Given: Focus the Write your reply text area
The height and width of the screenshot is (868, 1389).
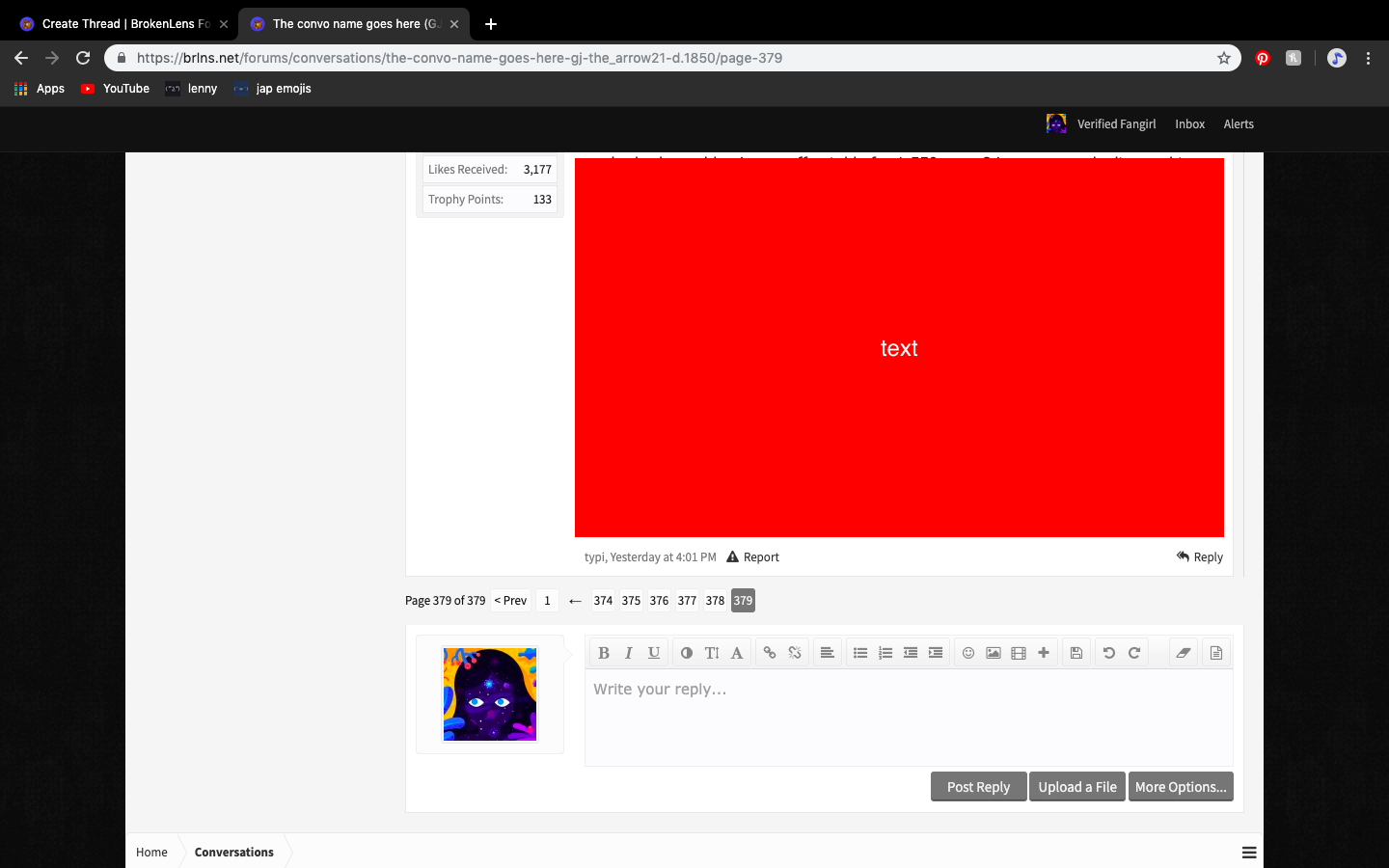Looking at the screenshot, I should click(x=909, y=718).
